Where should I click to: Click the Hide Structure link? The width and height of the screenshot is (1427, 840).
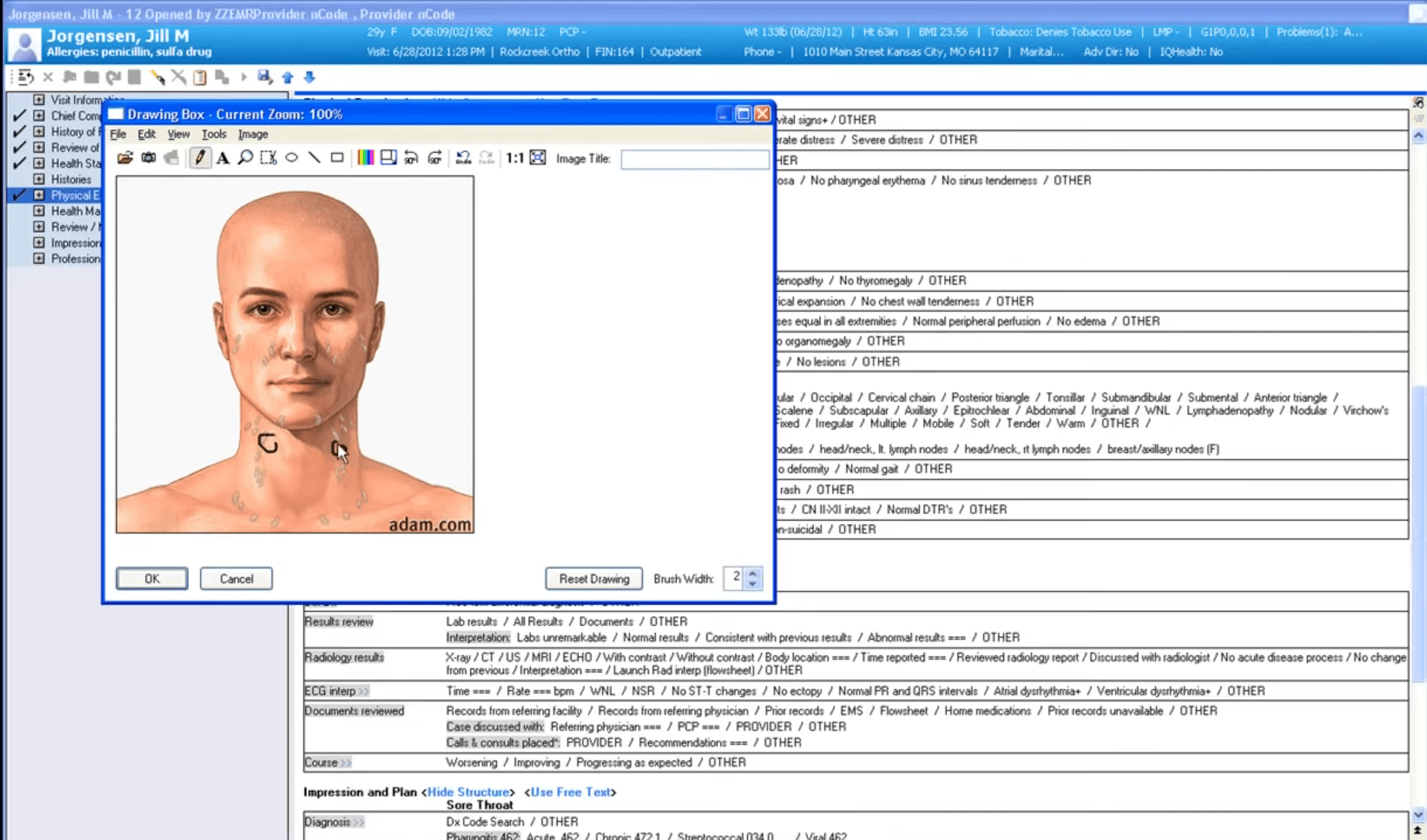pos(467,792)
